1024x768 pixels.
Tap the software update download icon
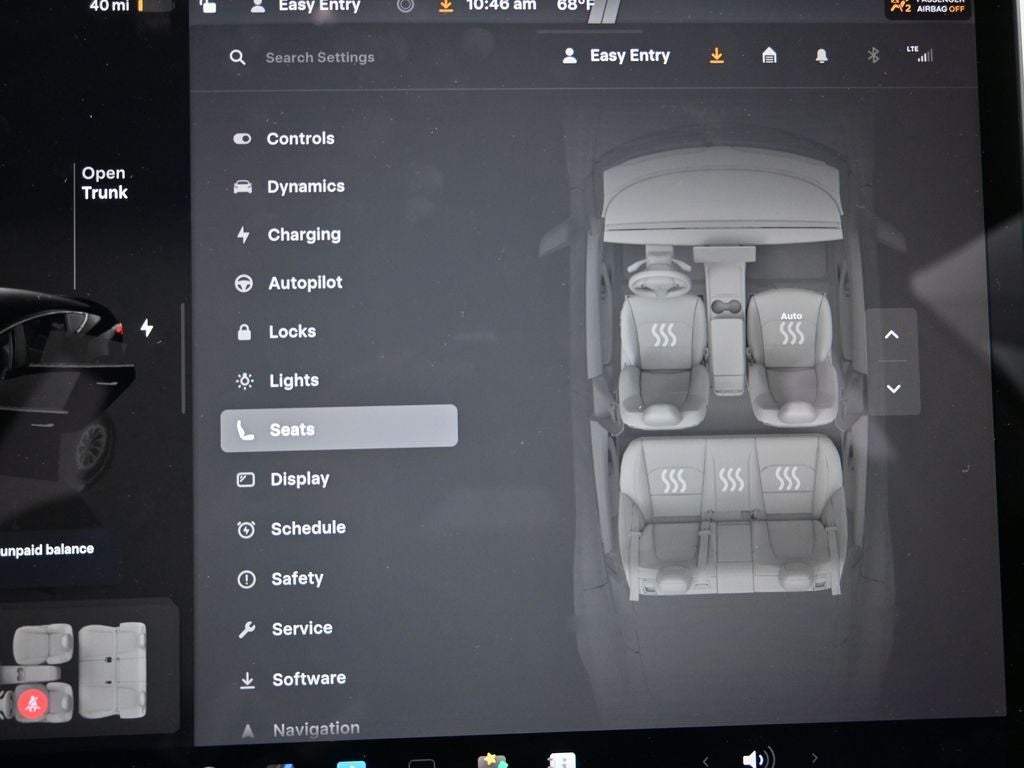(x=717, y=56)
